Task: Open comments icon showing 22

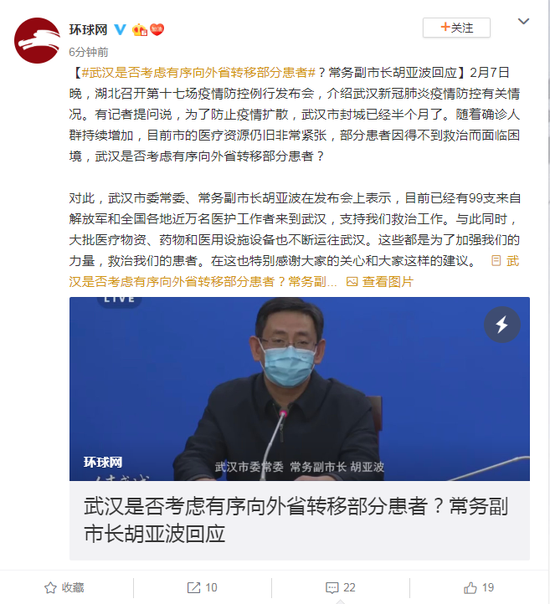Action: pyautogui.click(x=340, y=587)
